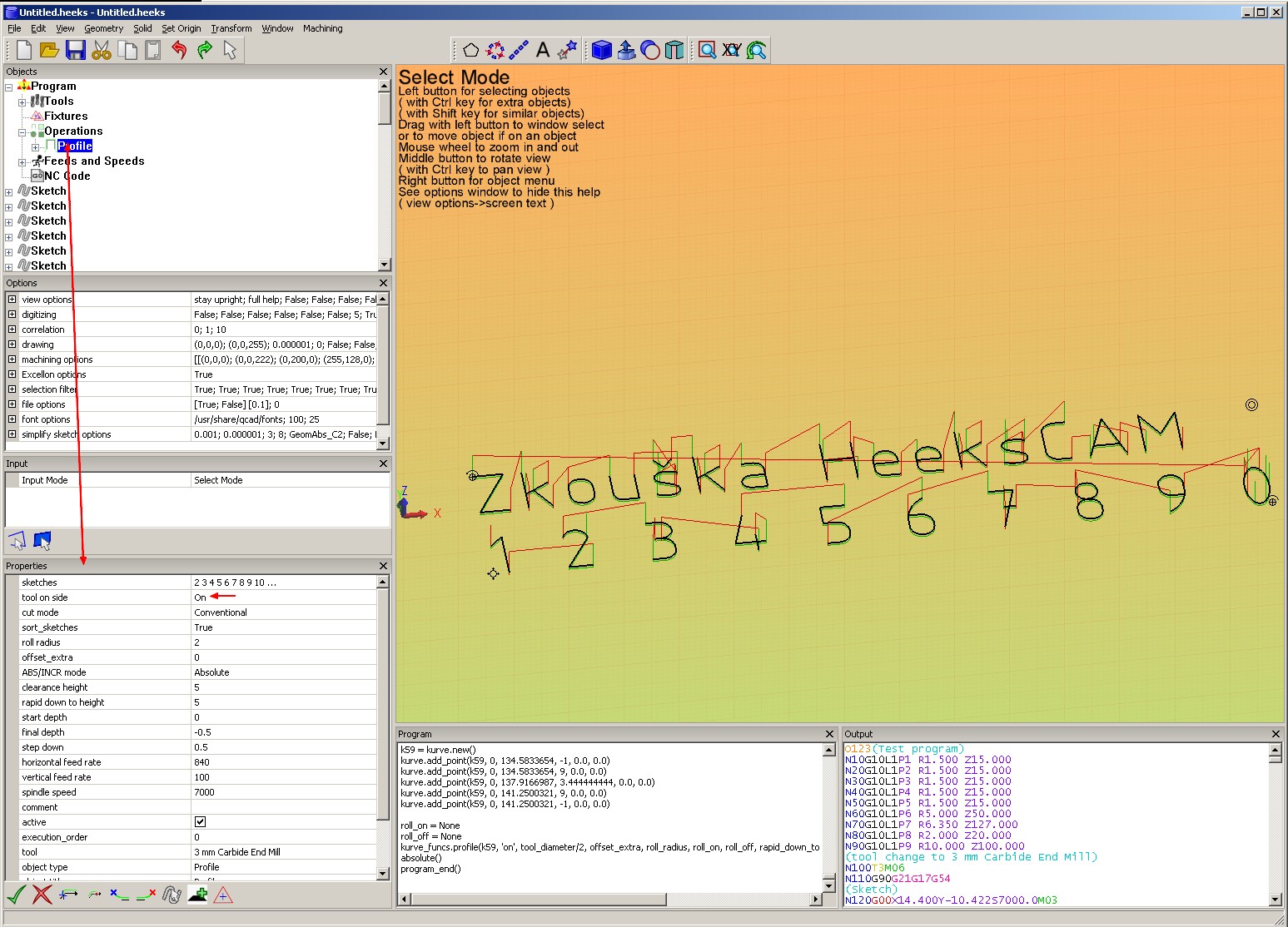
Task: Apply changes with the green checkmark
Action: pyautogui.click(x=16, y=895)
